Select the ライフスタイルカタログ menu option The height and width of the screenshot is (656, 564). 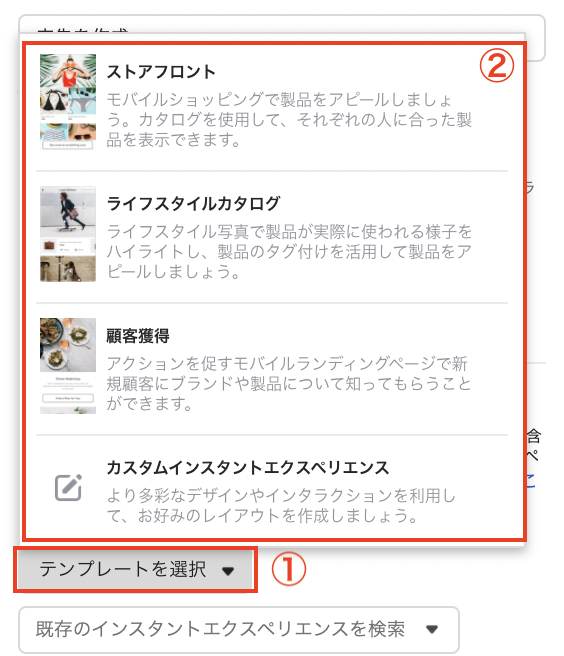tap(272, 237)
